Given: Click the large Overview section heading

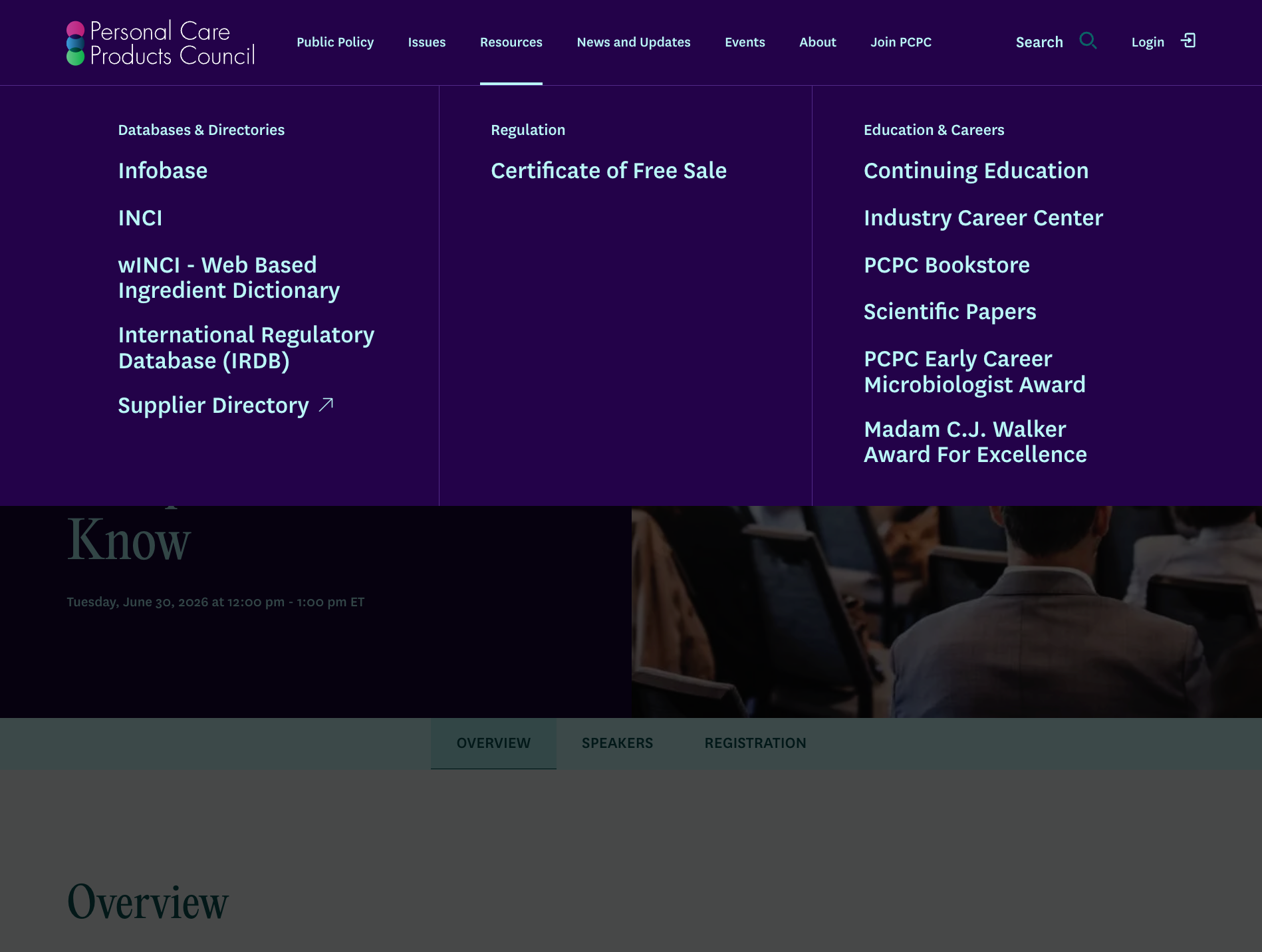Looking at the screenshot, I should pyautogui.click(x=148, y=902).
